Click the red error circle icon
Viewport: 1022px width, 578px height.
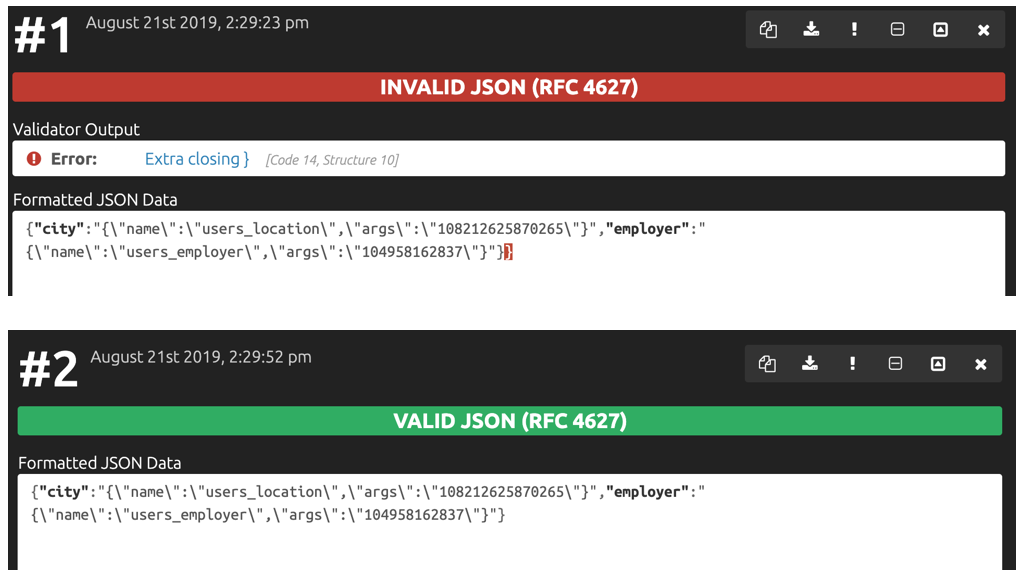[x=34, y=159]
